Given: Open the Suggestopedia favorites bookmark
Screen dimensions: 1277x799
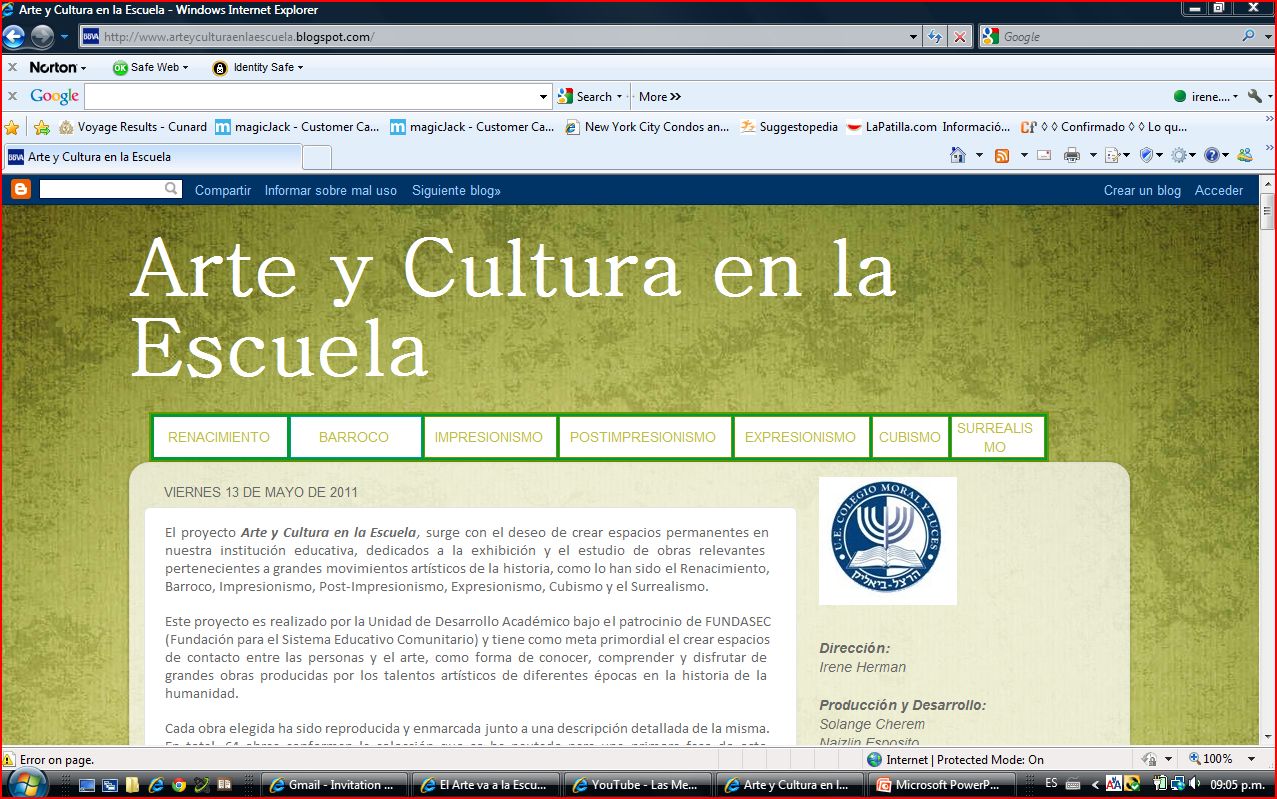Looking at the screenshot, I should [x=789, y=127].
